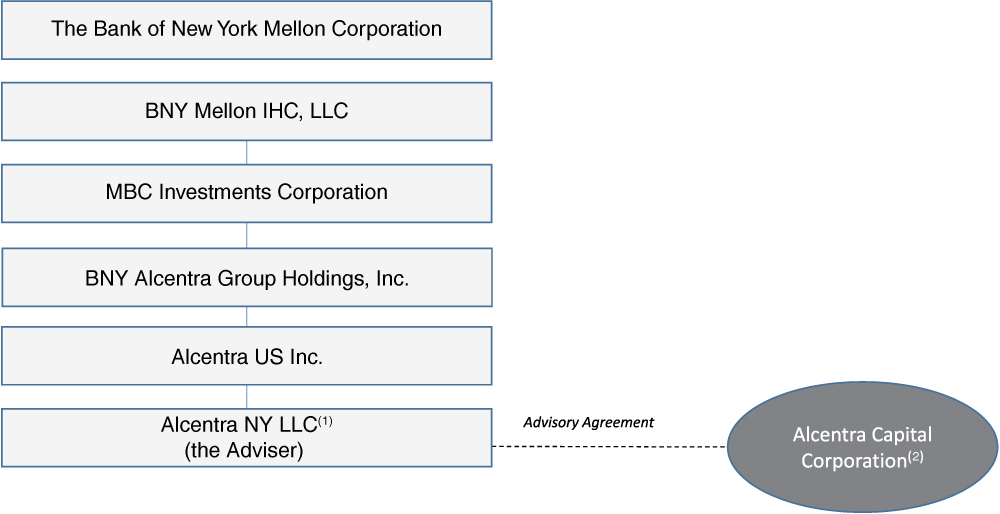This screenshot has width=1000, height=514.
Task: Click the BNY Mellon IHC, LLC box
Action: point(246,111)
